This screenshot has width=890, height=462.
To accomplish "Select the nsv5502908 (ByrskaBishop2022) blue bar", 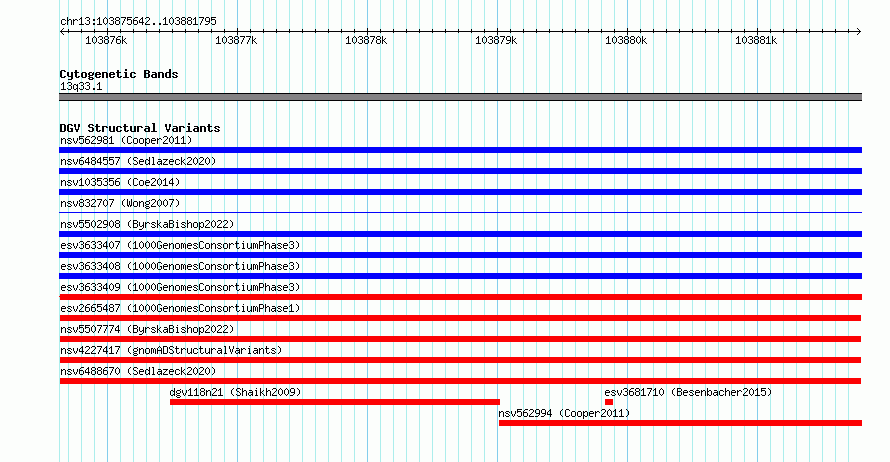I will pos(460,234).
